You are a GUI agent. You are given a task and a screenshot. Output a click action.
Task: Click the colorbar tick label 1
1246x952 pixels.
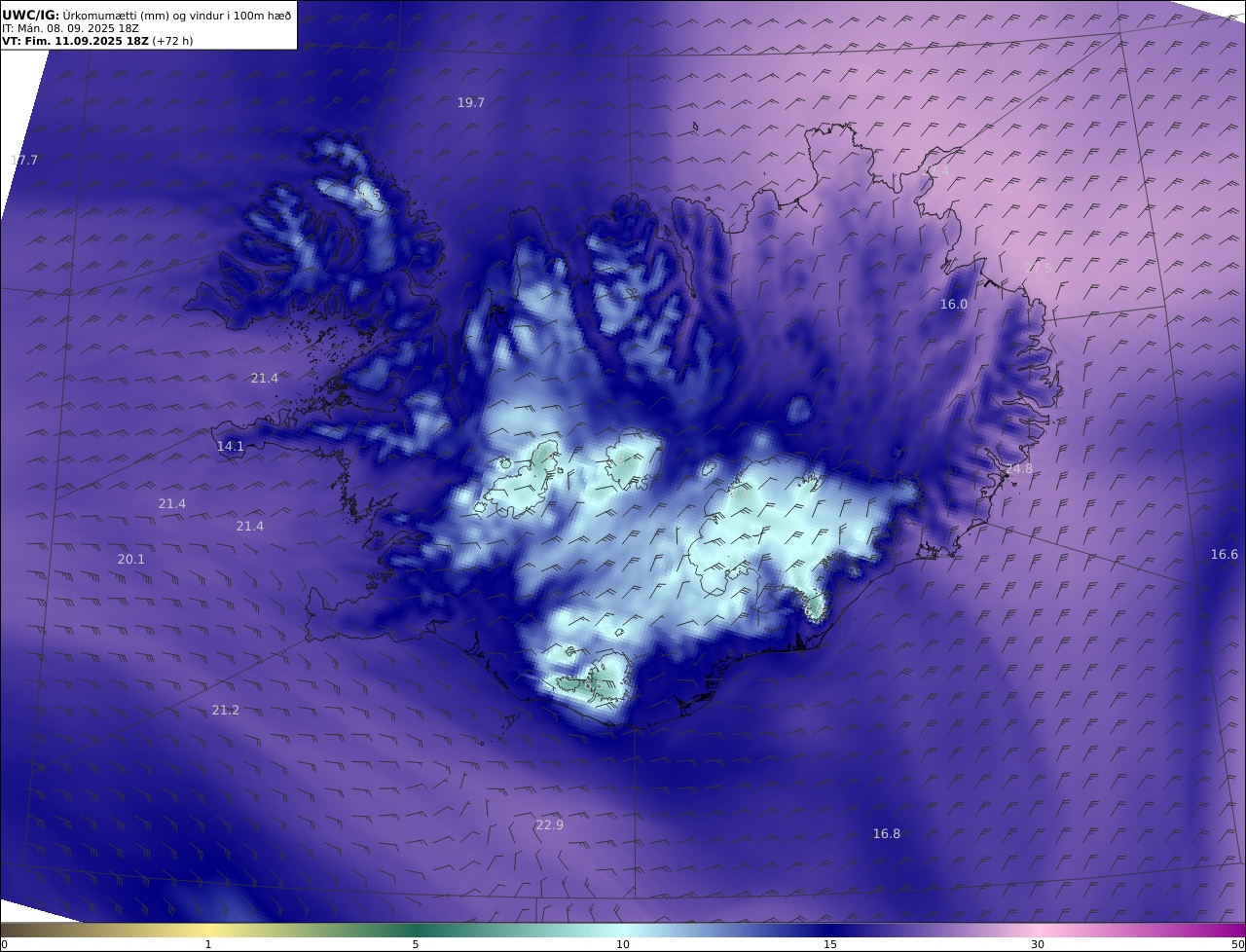(208, 944)
